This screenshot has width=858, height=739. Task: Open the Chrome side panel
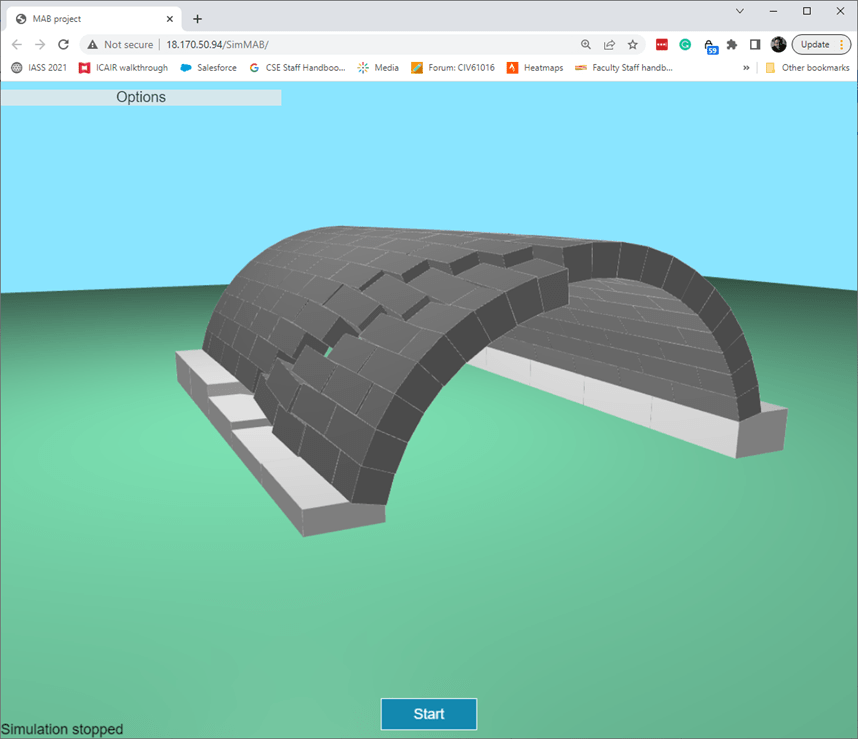pyautogui.click(x=755, y=45)
